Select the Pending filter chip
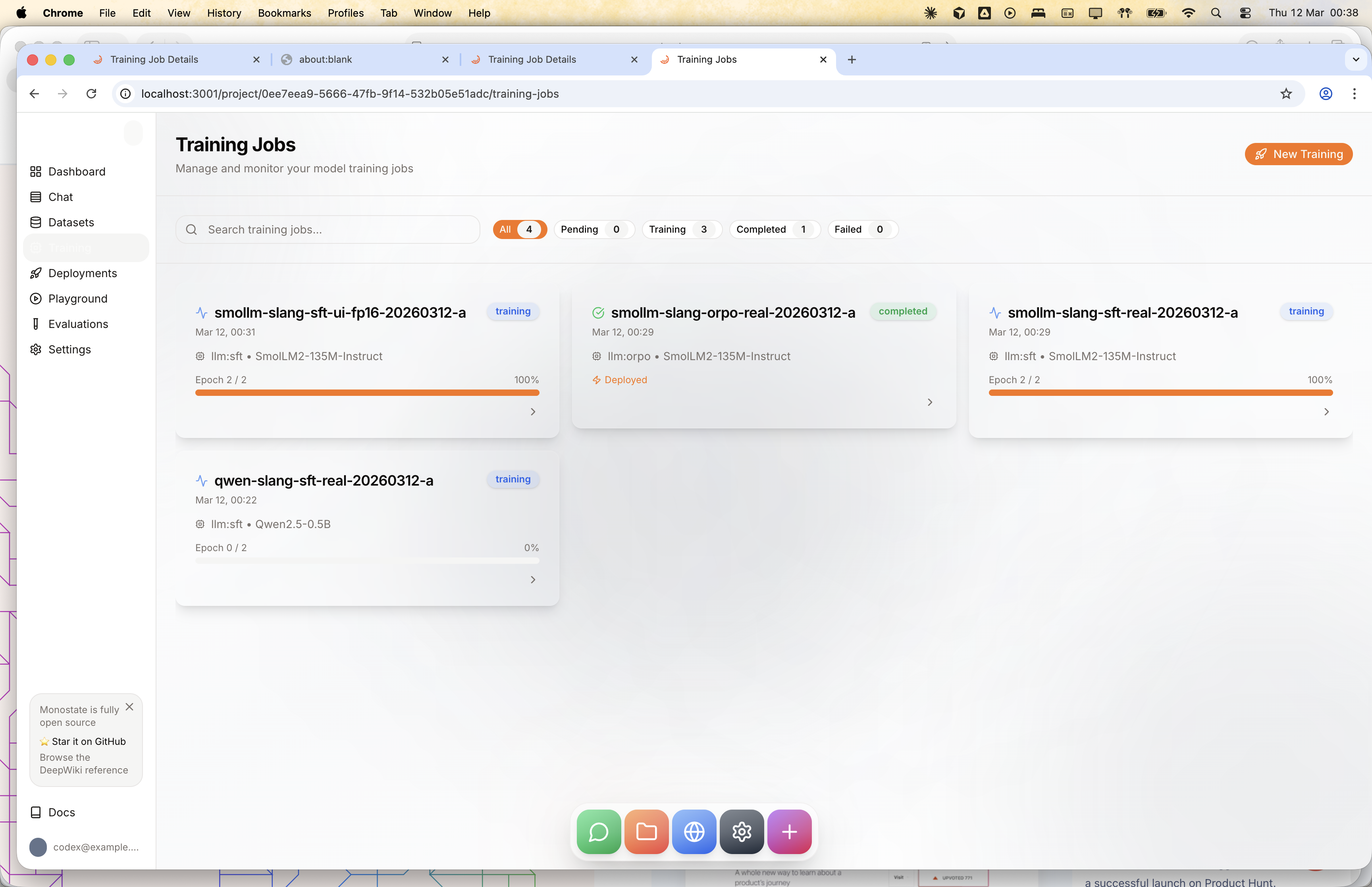The width and height of the screenshot is (1372, 887). pos(593,229)
